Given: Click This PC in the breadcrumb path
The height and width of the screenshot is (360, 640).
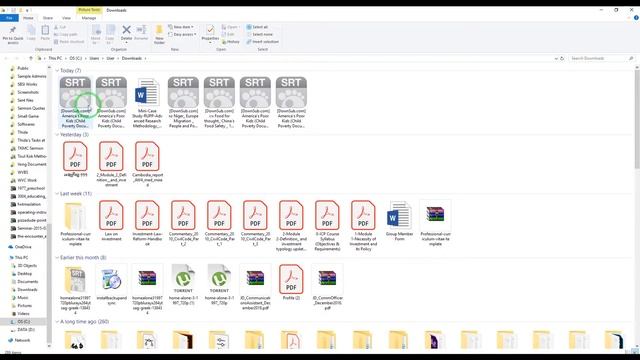Looking at the screenshot, I should [x=55, y=58].
